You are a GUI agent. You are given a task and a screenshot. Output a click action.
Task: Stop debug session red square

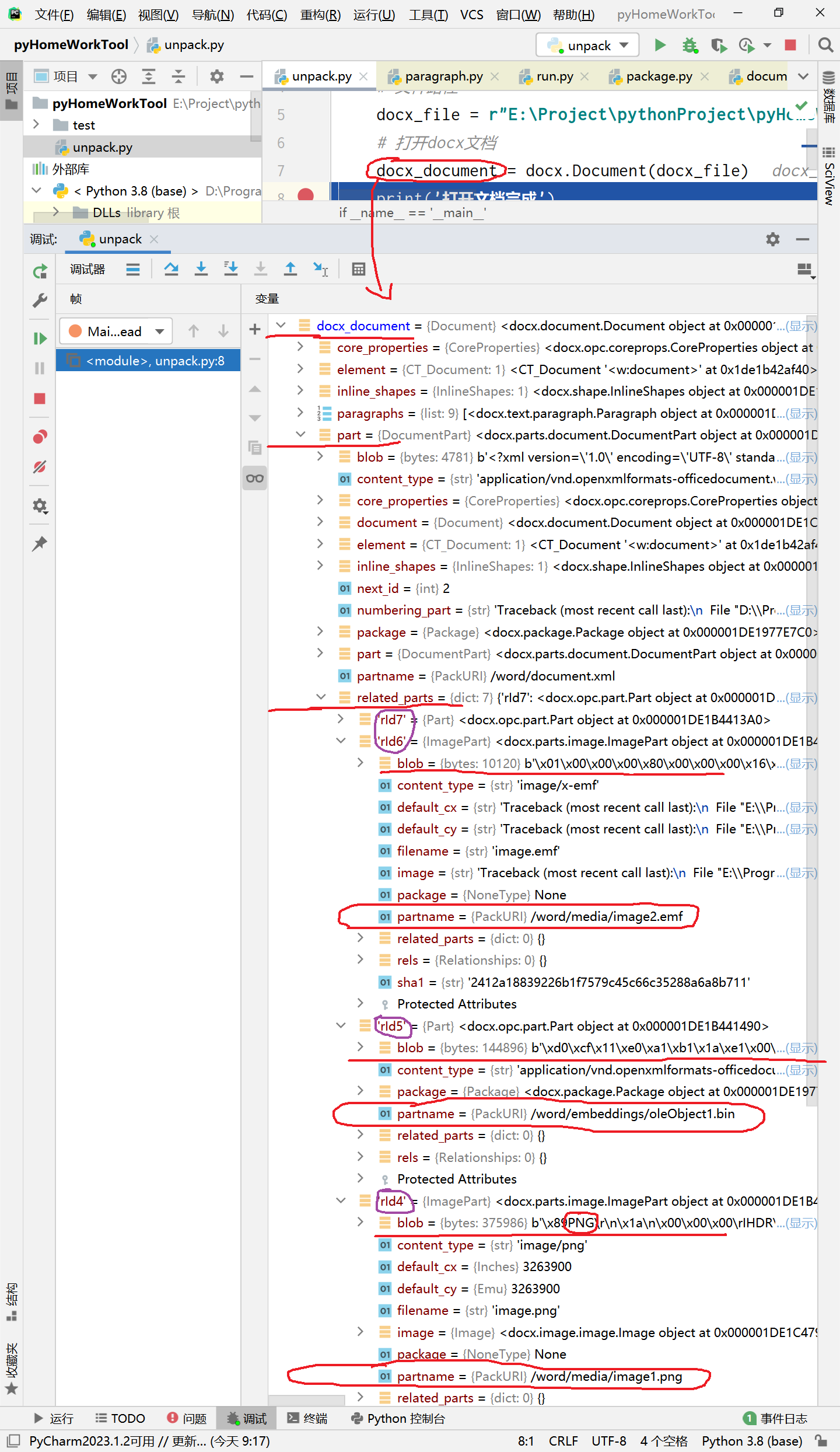coord(40,399)
